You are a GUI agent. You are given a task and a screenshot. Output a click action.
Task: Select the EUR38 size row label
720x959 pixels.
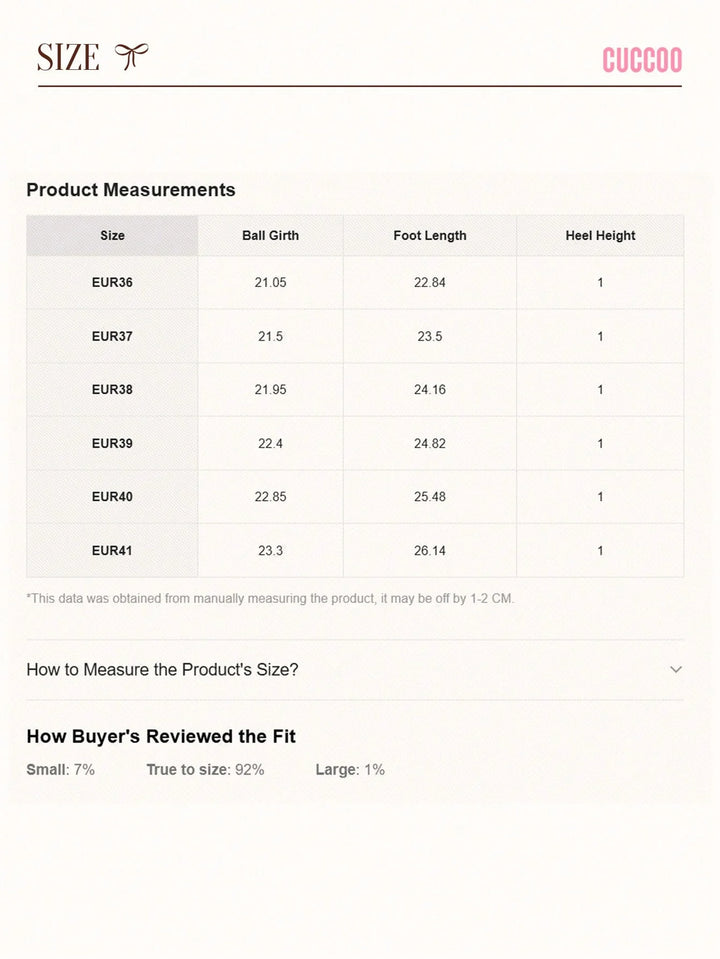point(112,390)
